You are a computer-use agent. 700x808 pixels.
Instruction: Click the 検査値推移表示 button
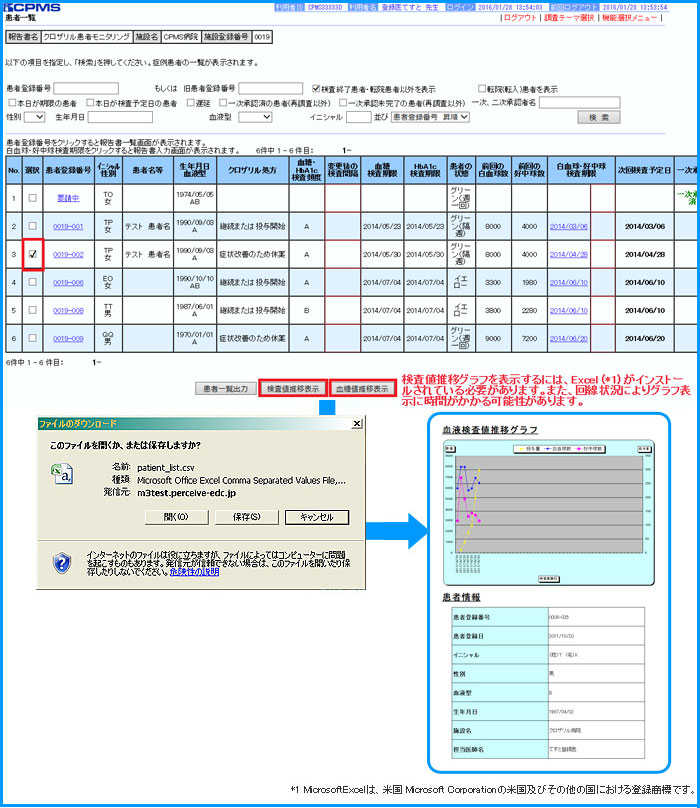coord(292,388)
